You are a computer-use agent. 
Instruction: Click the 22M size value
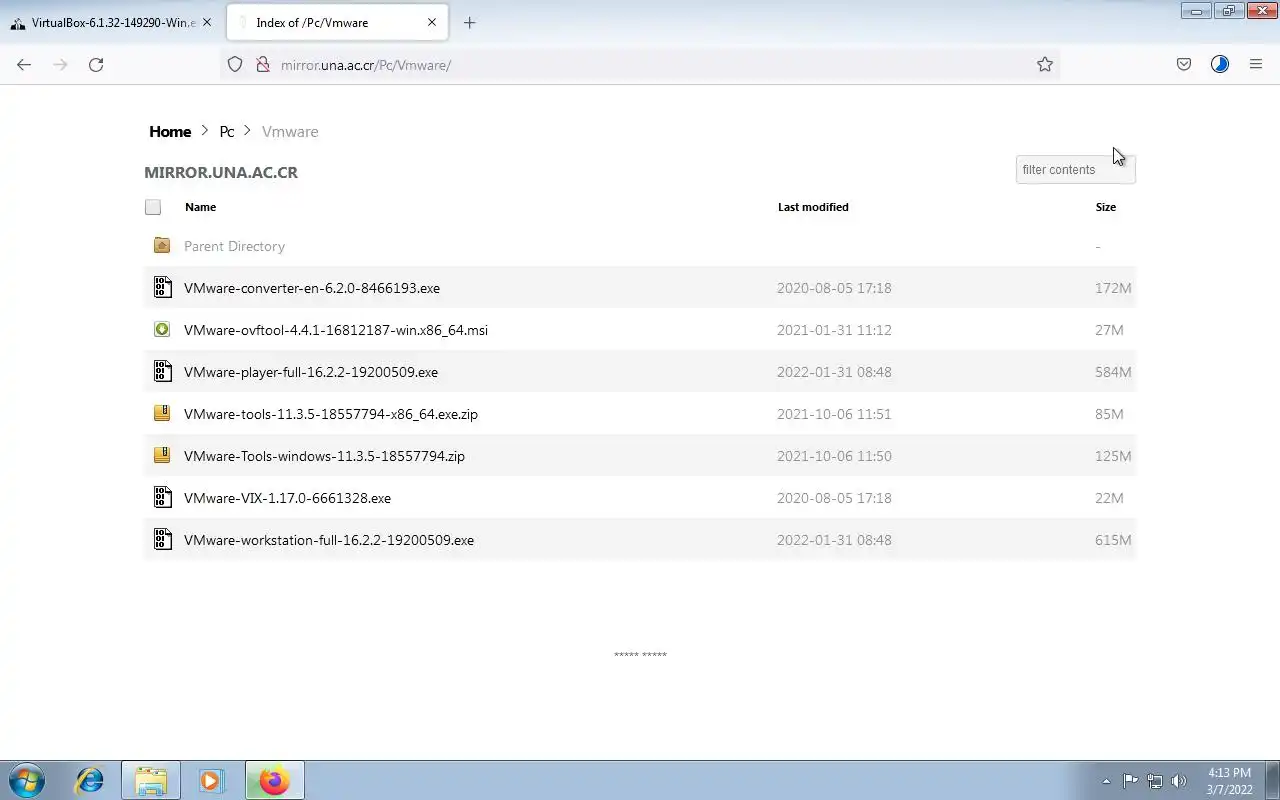(x=1109, y=498)
